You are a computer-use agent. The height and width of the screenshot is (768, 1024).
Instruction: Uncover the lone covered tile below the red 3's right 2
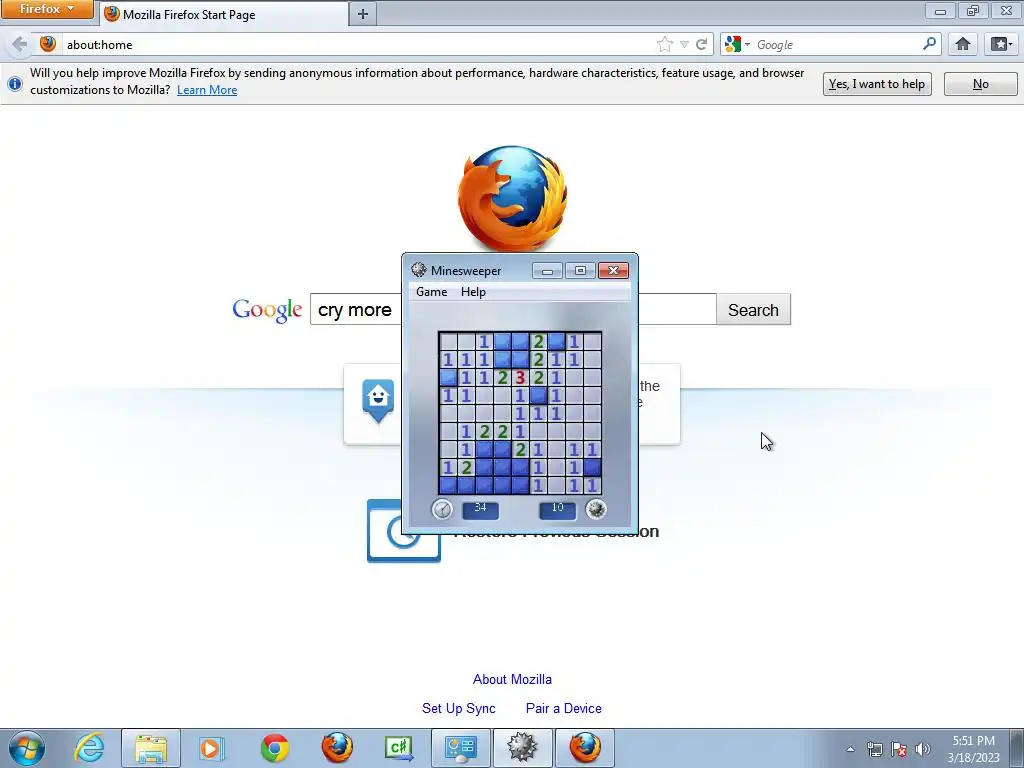coord(538,395)
